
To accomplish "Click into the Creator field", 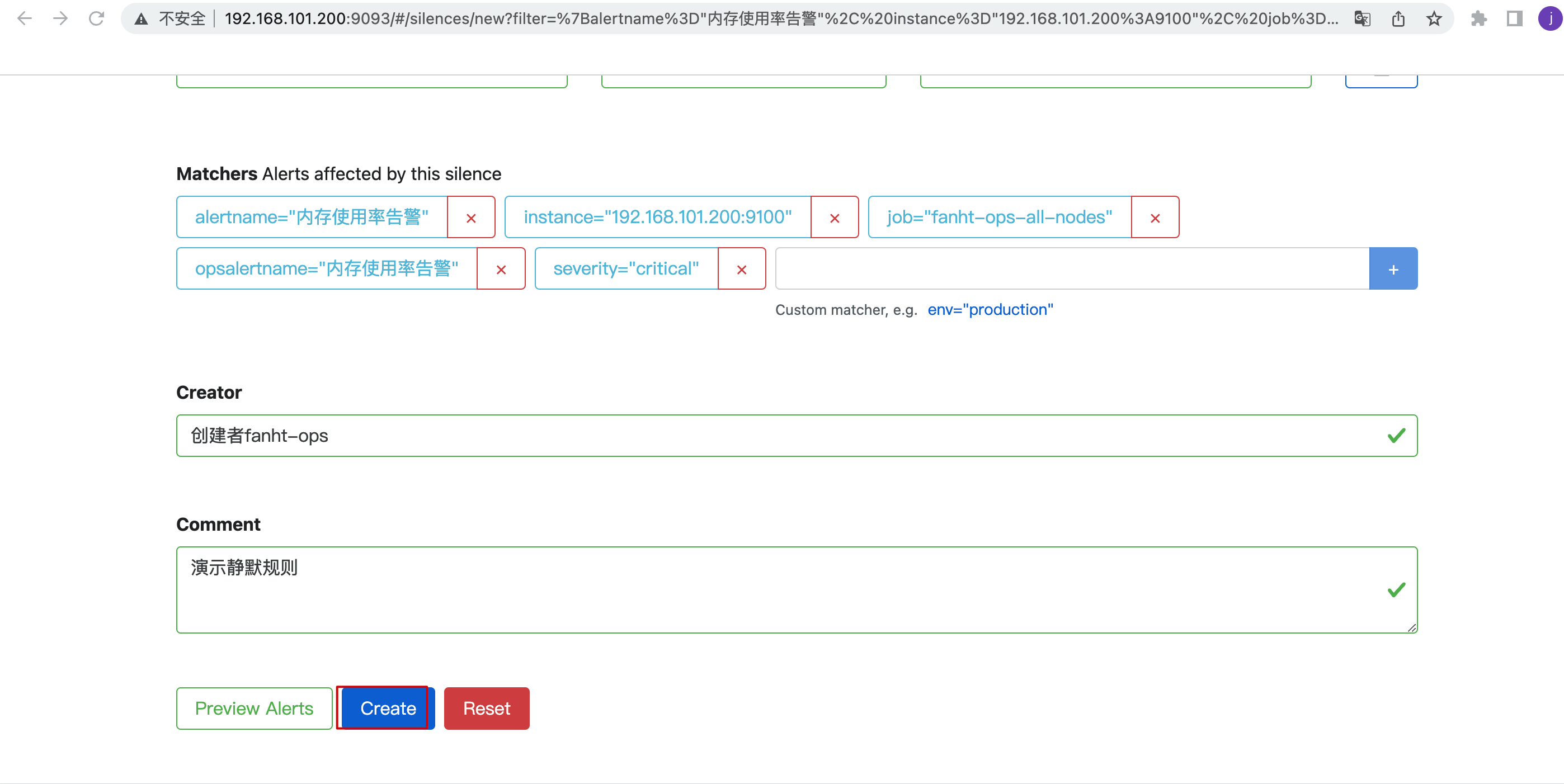I will tap(797, 436).
